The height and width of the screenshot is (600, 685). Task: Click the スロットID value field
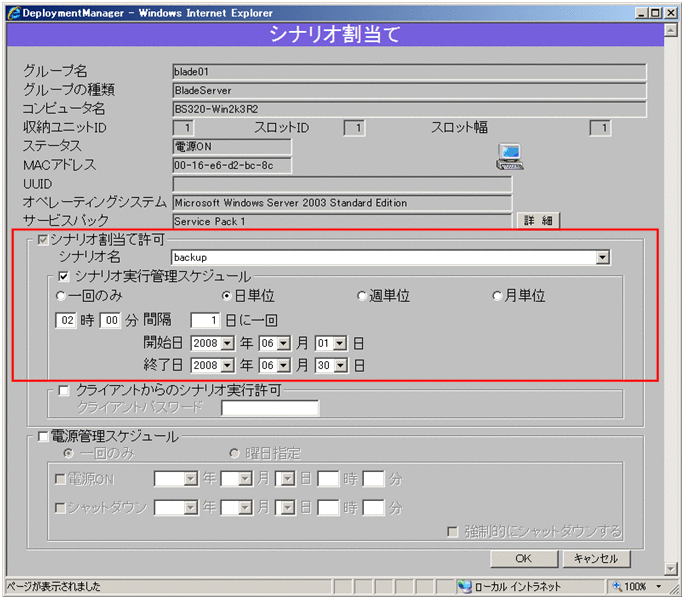tap(354, 128)
